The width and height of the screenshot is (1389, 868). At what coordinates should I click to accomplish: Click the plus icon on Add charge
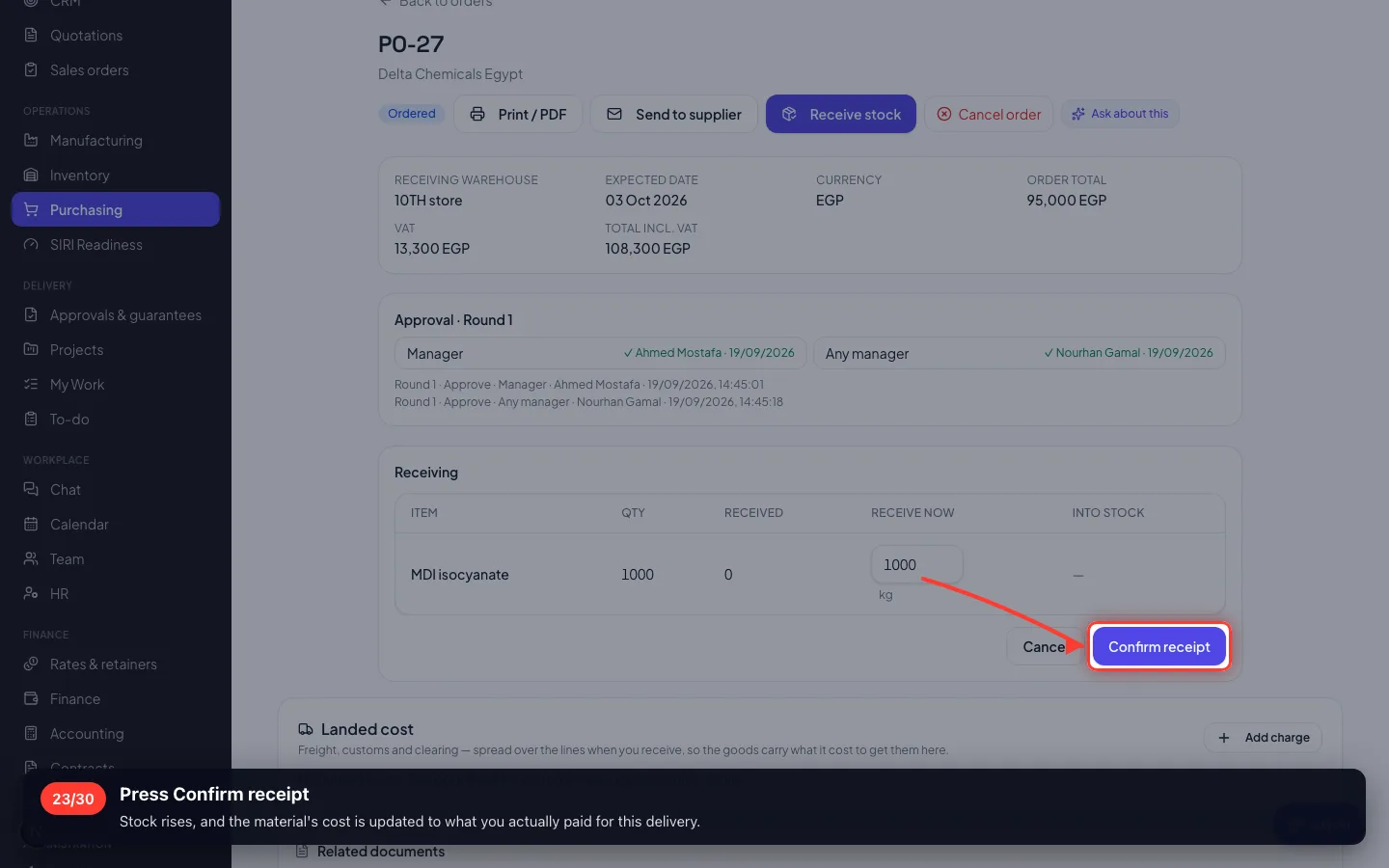pyautogui.click(x=1224, y=738)
